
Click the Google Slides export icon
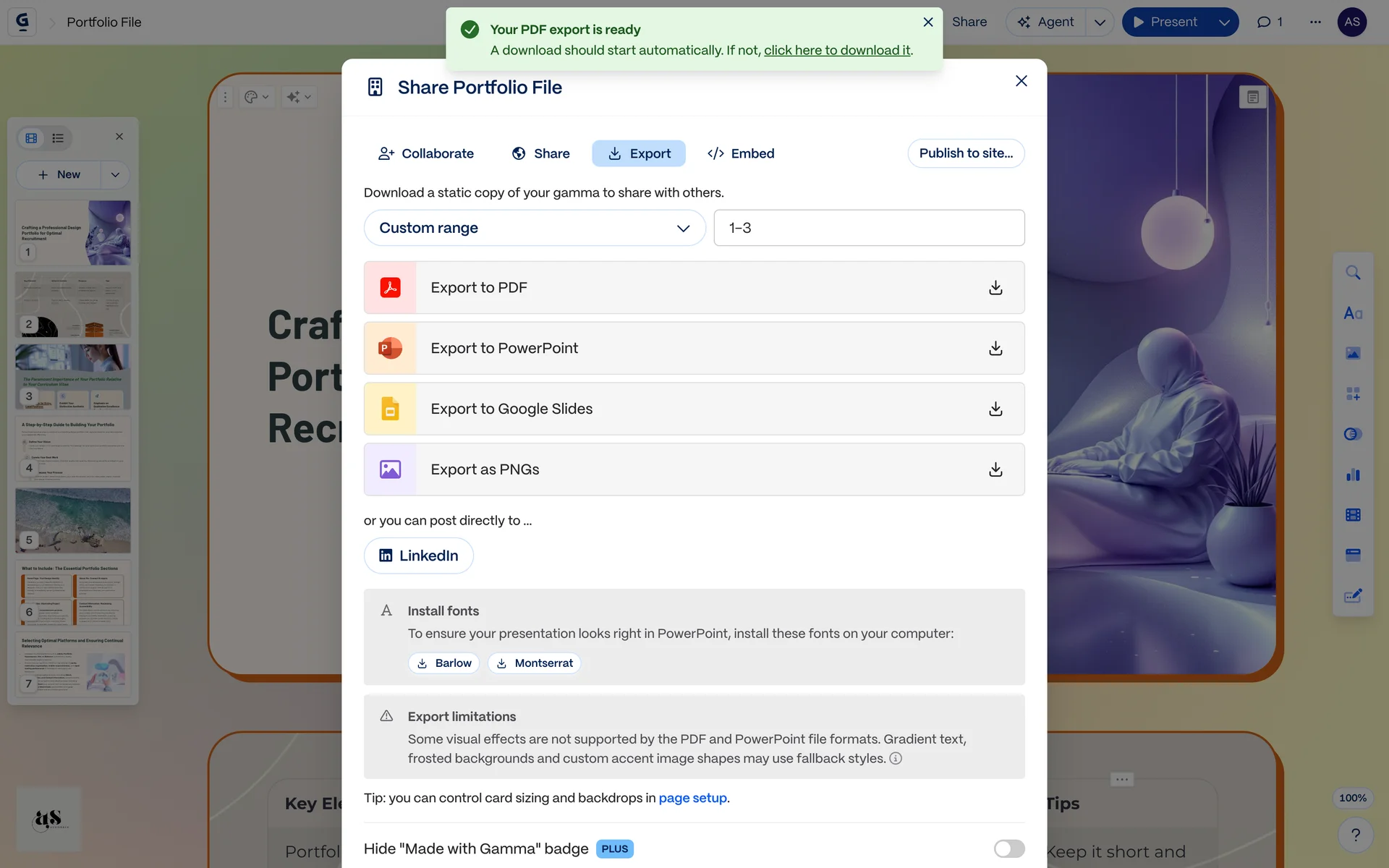pos(390,409)
